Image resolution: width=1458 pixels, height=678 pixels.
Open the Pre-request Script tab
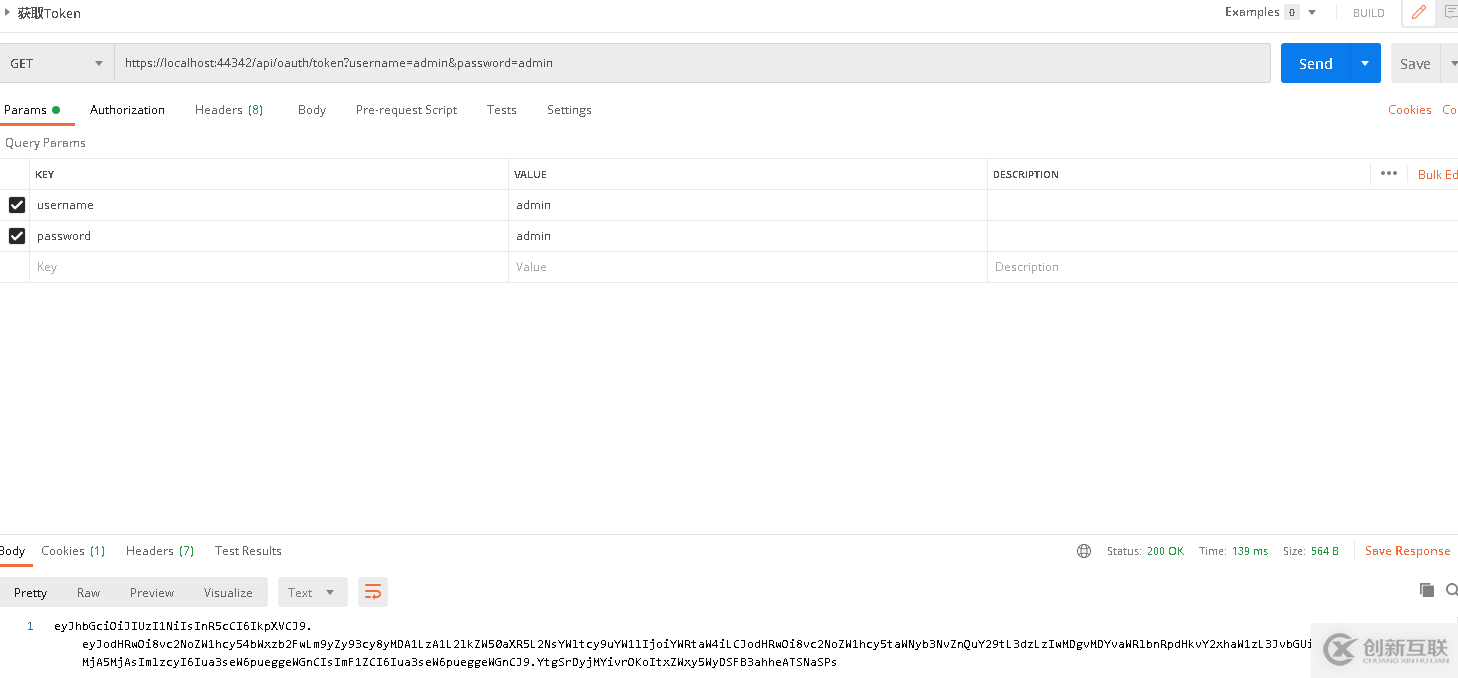pos(406,110)
